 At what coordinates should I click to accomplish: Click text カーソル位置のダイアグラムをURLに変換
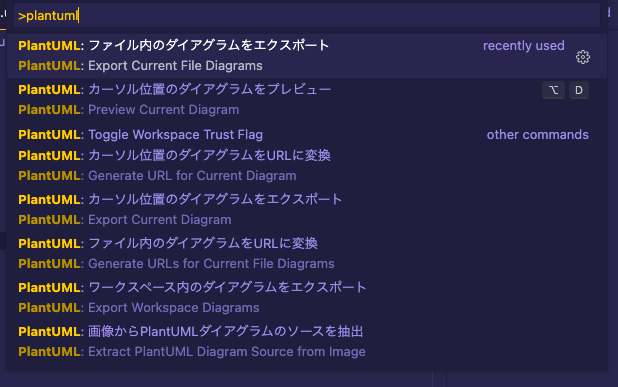tap(209, 155)
